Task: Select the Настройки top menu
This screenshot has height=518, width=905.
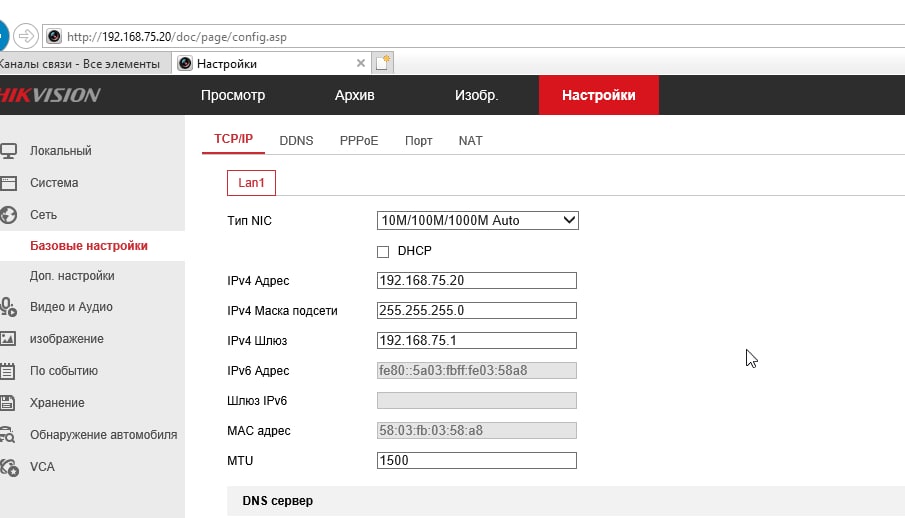Action: (599, 95)
